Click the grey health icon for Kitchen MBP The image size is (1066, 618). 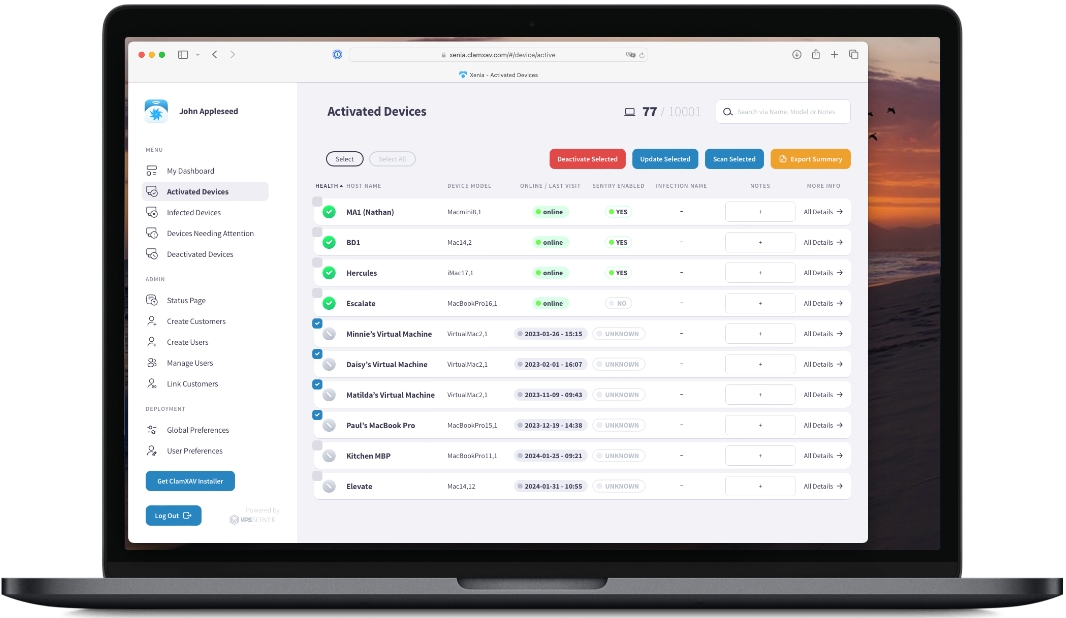(x=329, y=456)
